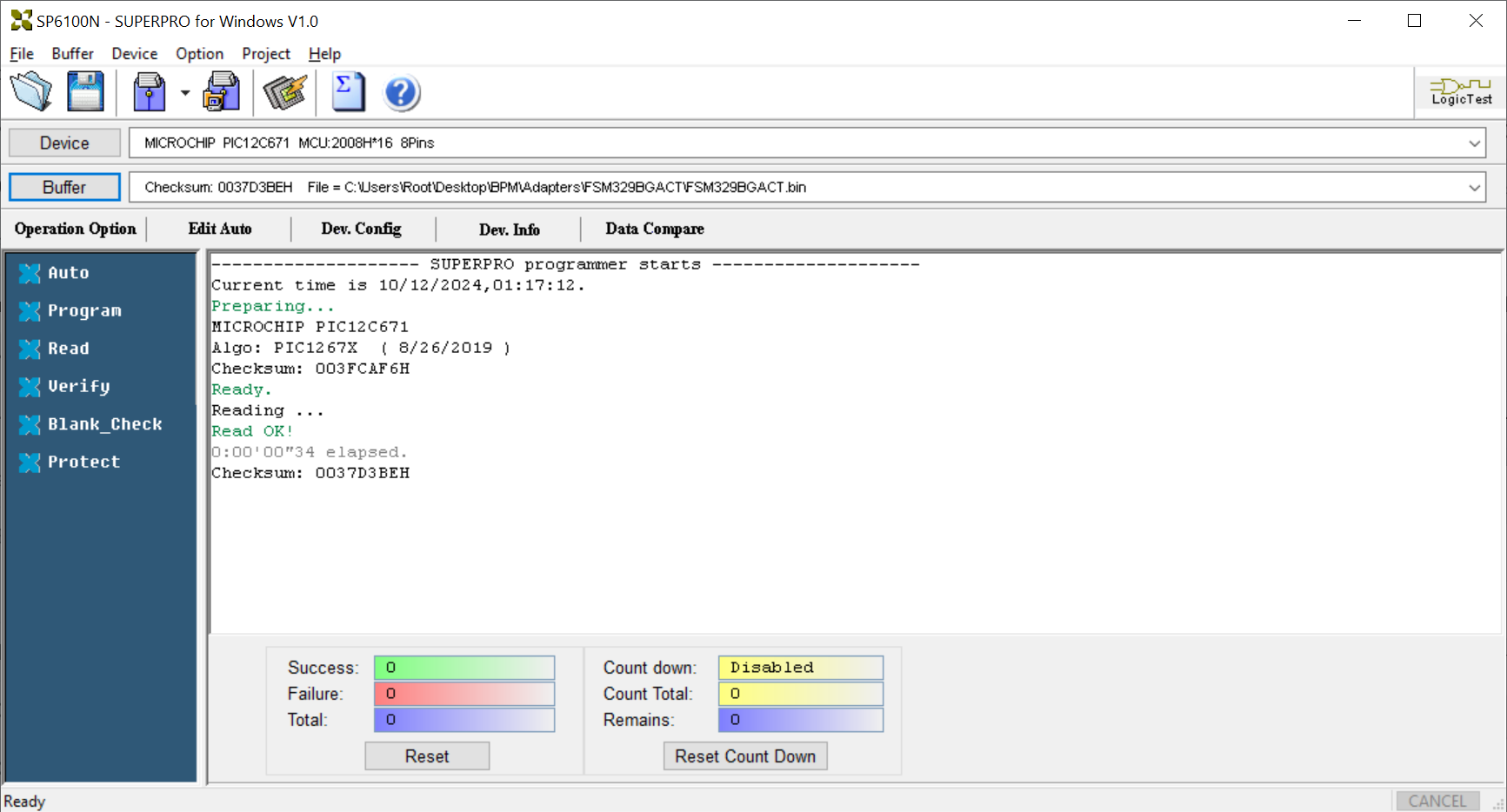Open Dev. Config
This screenshot has width=1507, height=812.
tap(362, 229)
